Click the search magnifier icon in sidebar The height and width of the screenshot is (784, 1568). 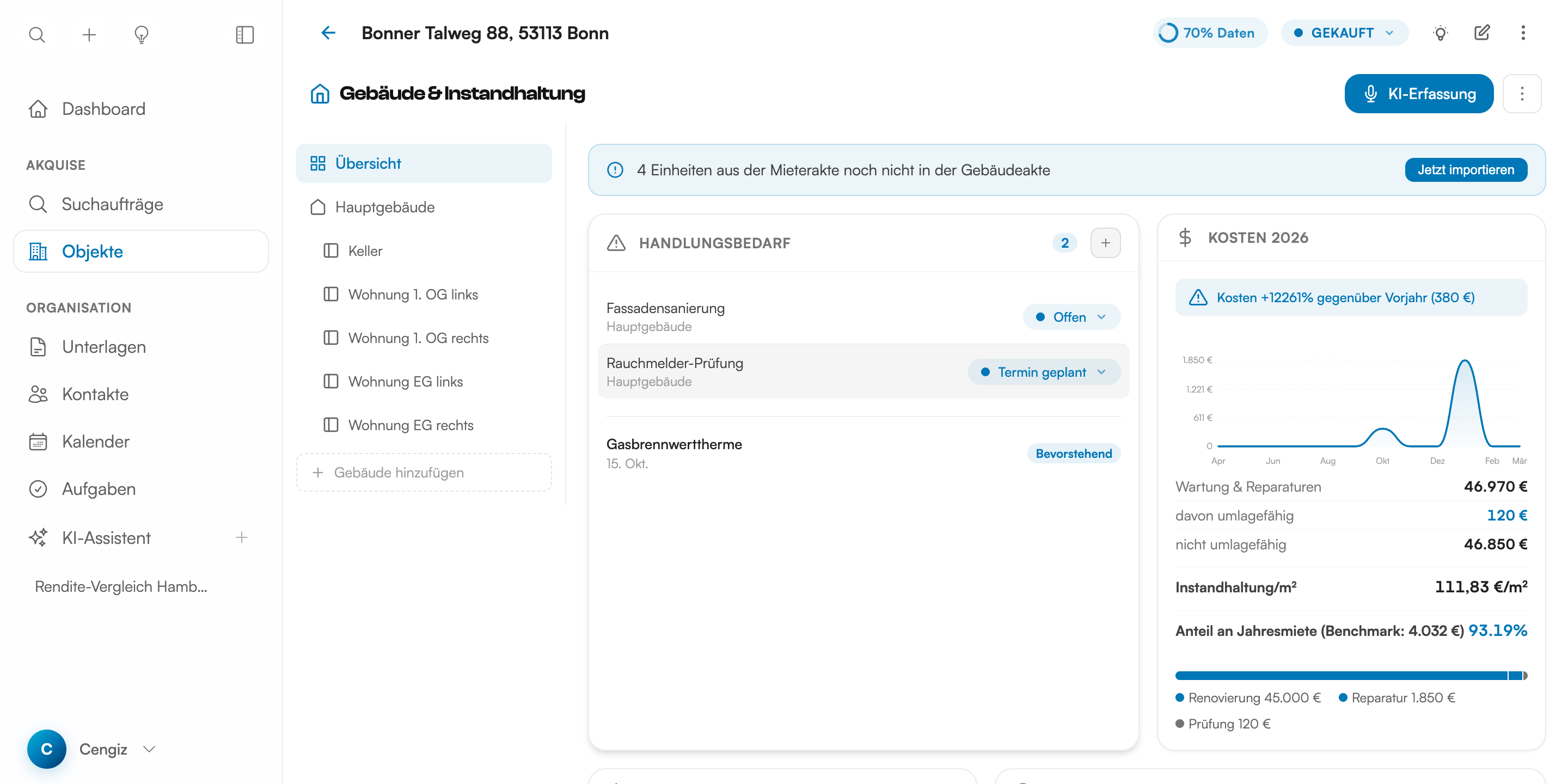[37, 35]
